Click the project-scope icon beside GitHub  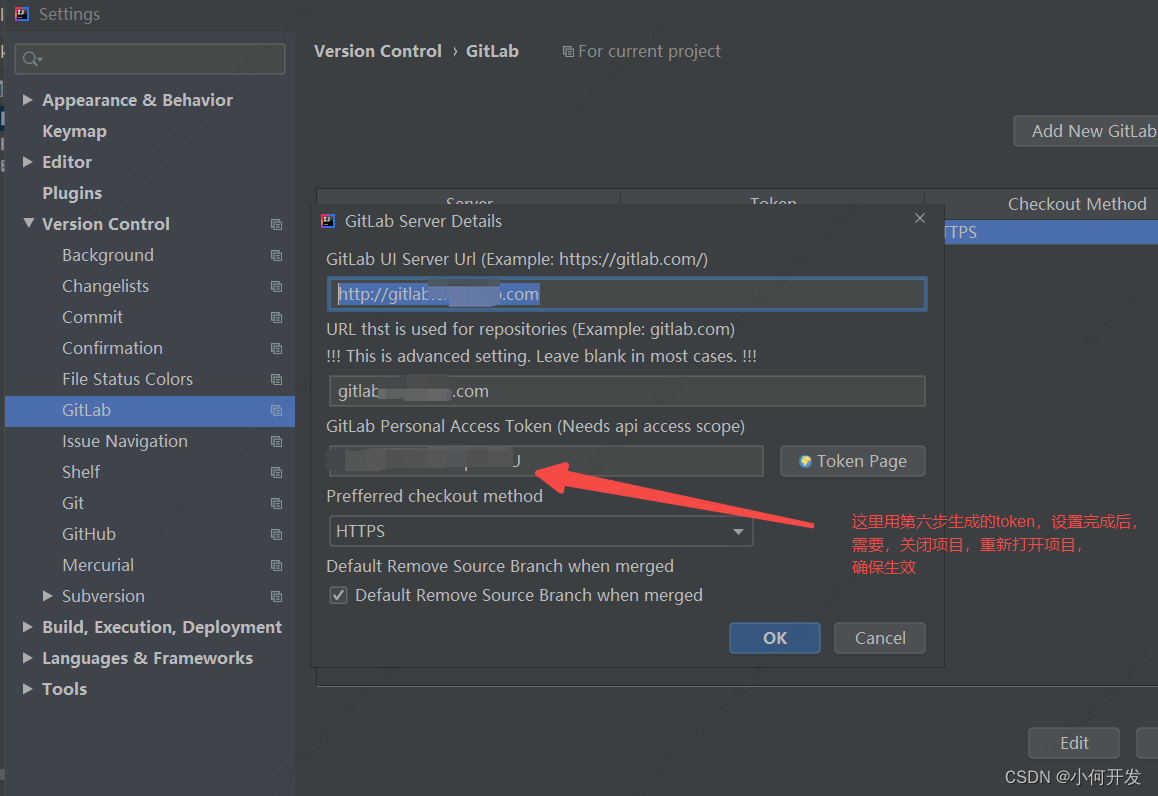tap(276, 535)
